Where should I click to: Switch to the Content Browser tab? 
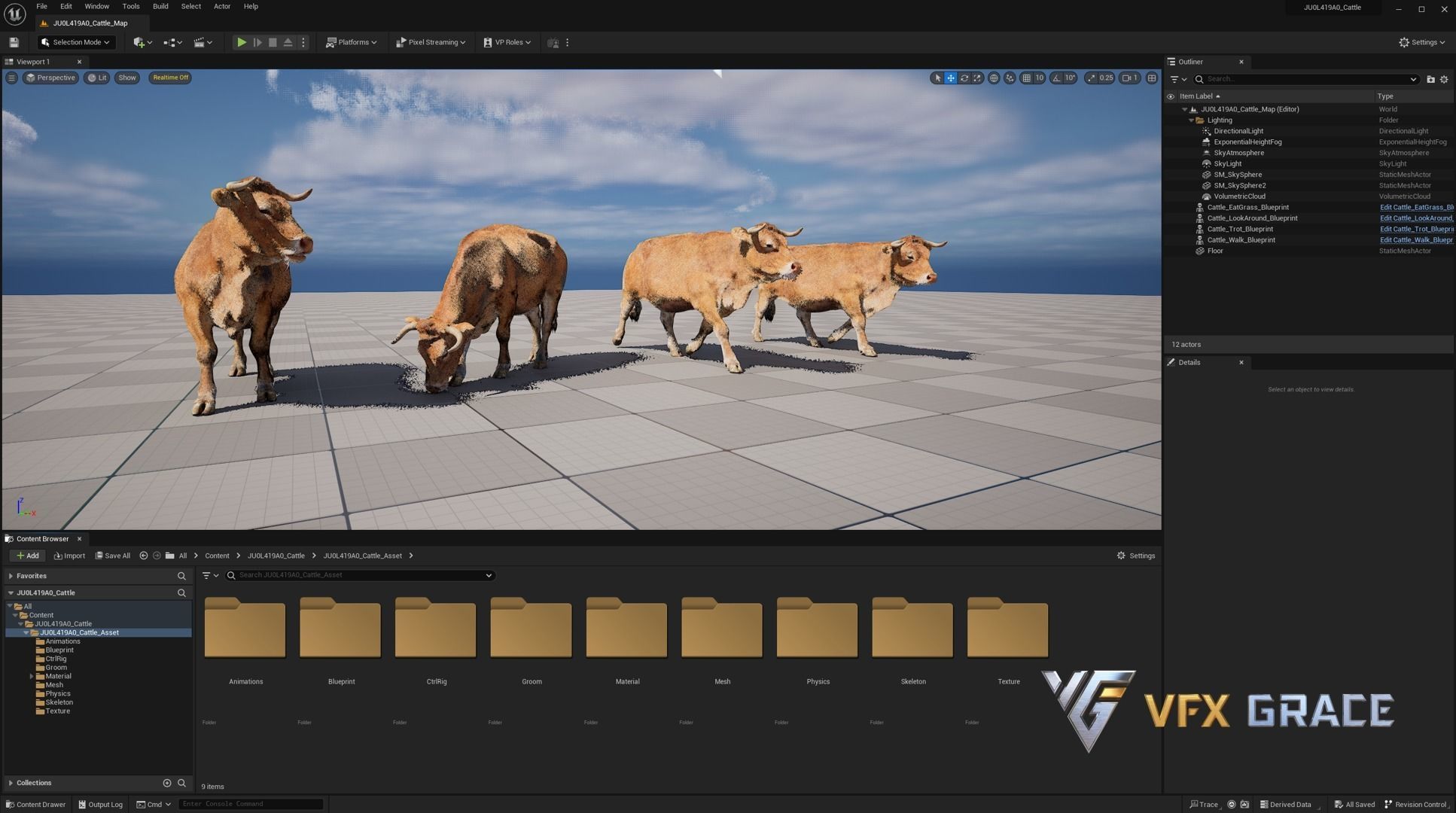pyautogui.click(x=42, y=539)
